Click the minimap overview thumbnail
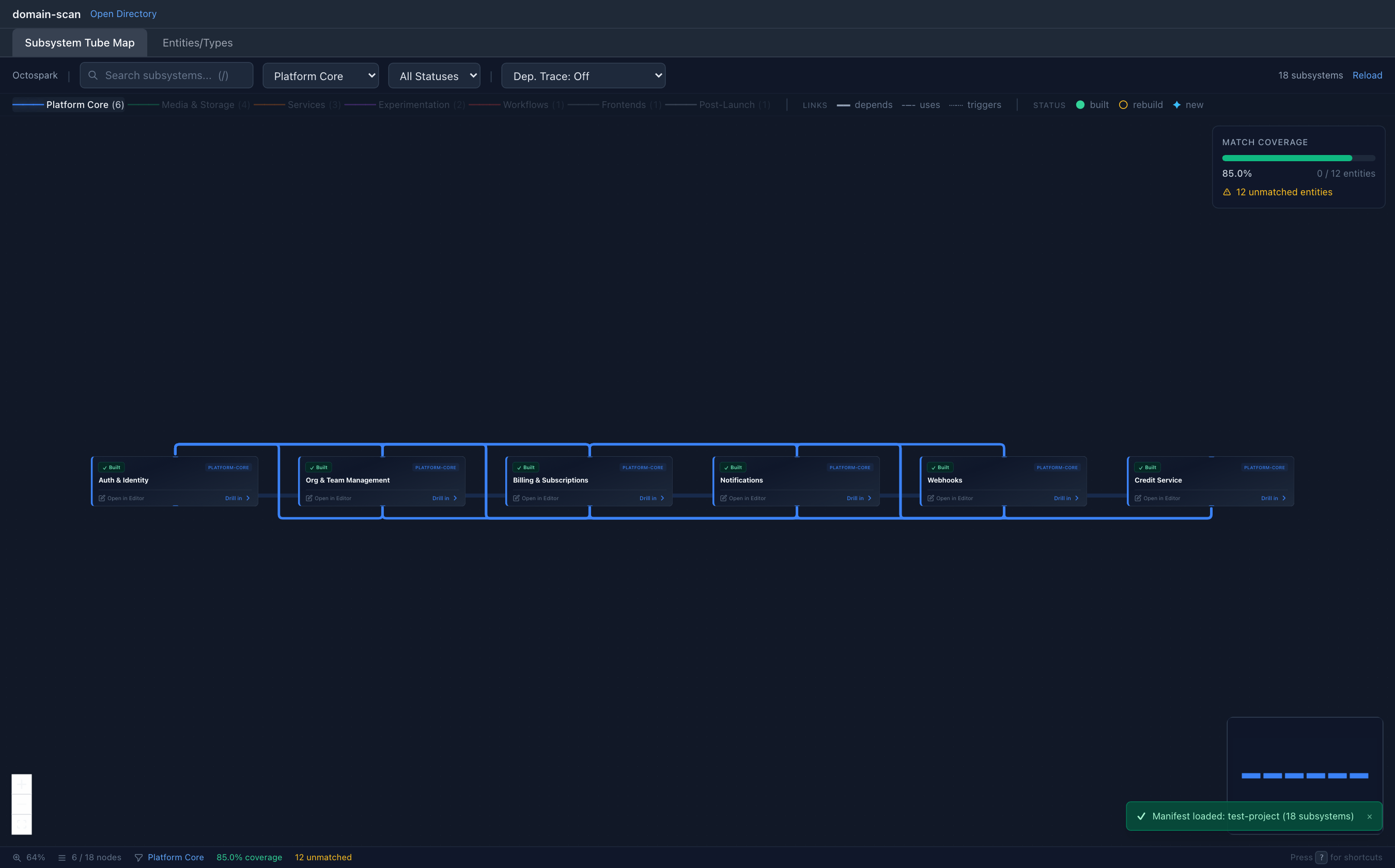 (x=1305, y=775)
